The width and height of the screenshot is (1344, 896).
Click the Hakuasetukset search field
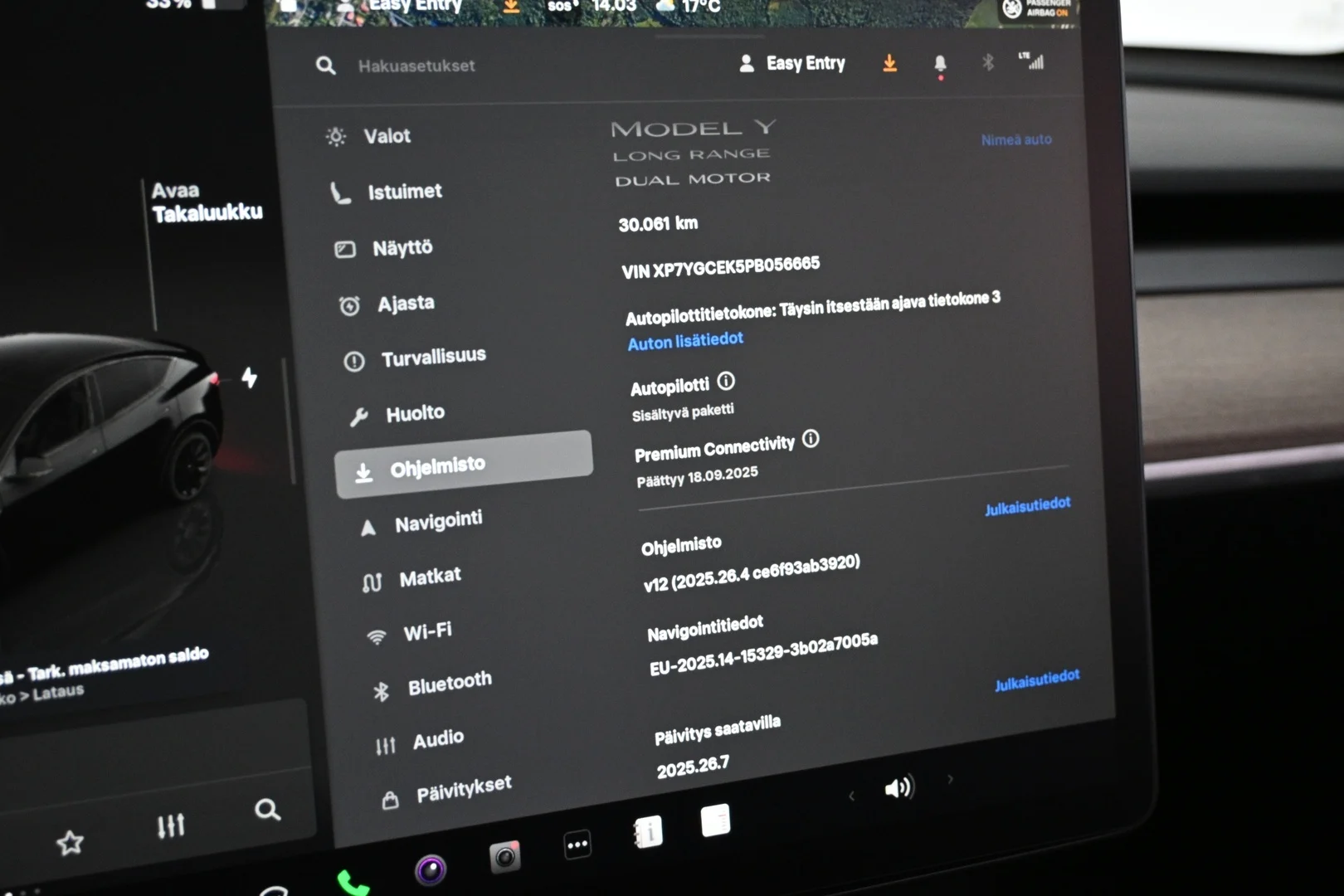coord(416,66)
